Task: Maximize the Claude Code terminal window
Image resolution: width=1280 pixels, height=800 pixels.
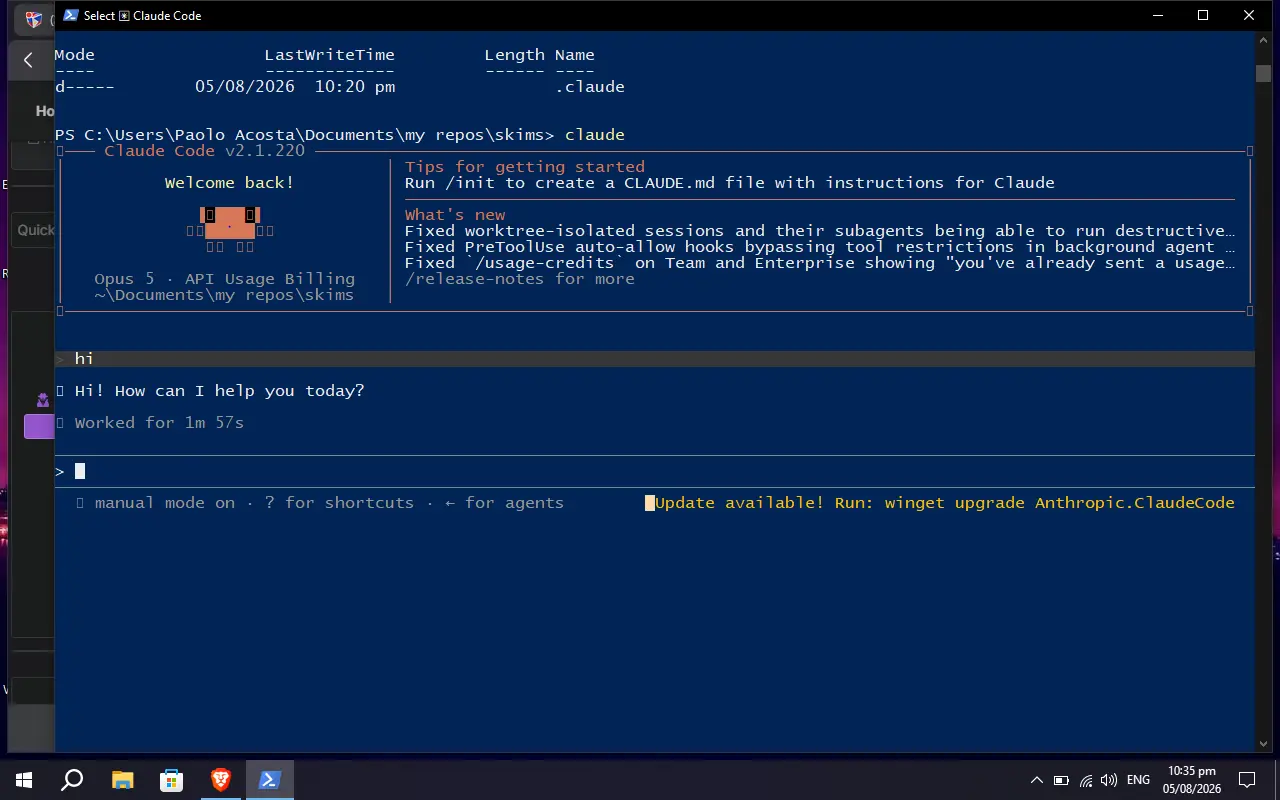Action: pos(1203,15)
